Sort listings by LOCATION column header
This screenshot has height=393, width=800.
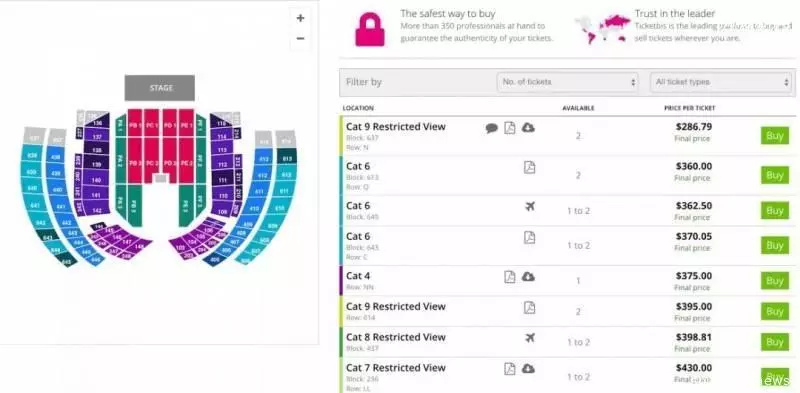coord(358,108)
